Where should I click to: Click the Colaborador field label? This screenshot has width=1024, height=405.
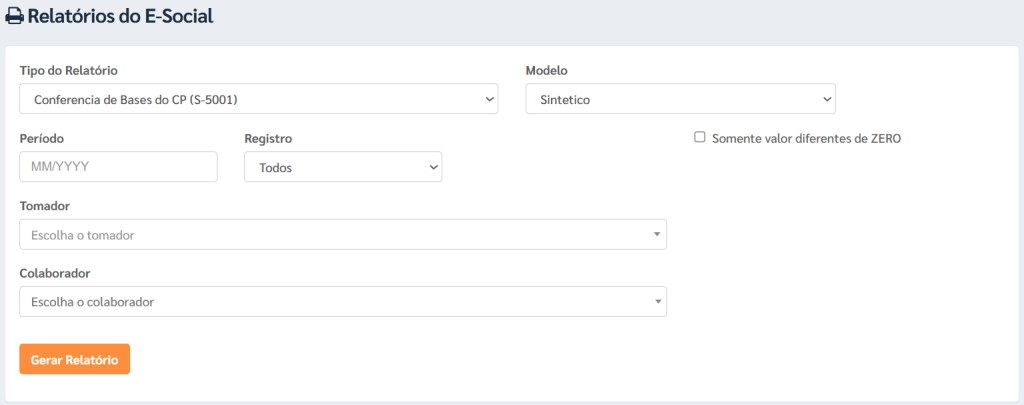click(x=55, y=273)
